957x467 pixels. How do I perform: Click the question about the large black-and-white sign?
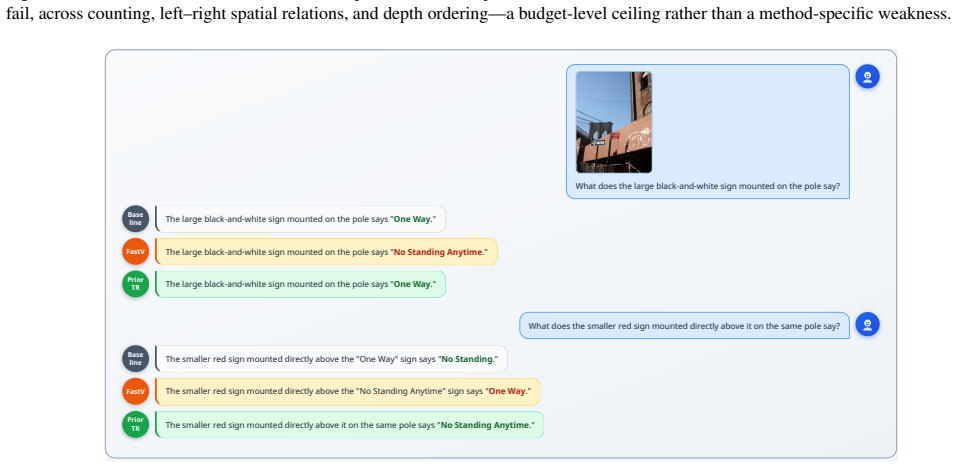tap(707, 186)
